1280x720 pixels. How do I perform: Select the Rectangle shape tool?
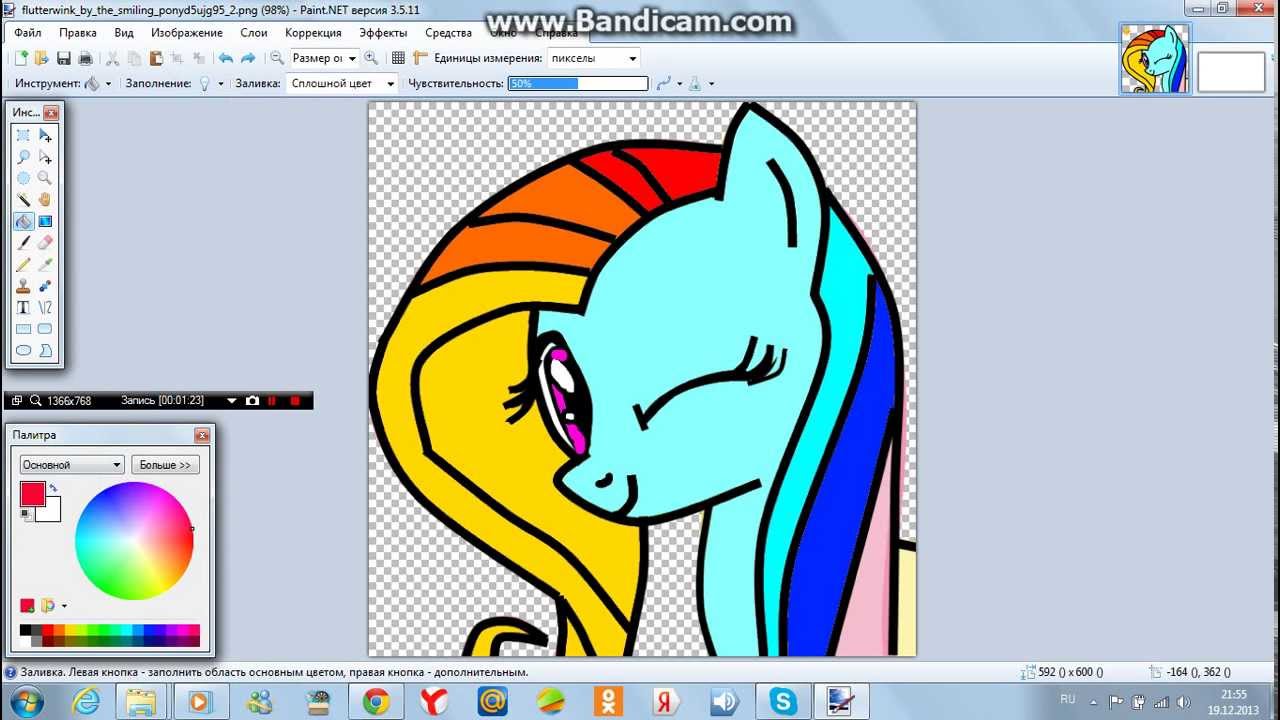tap(23, 329)
